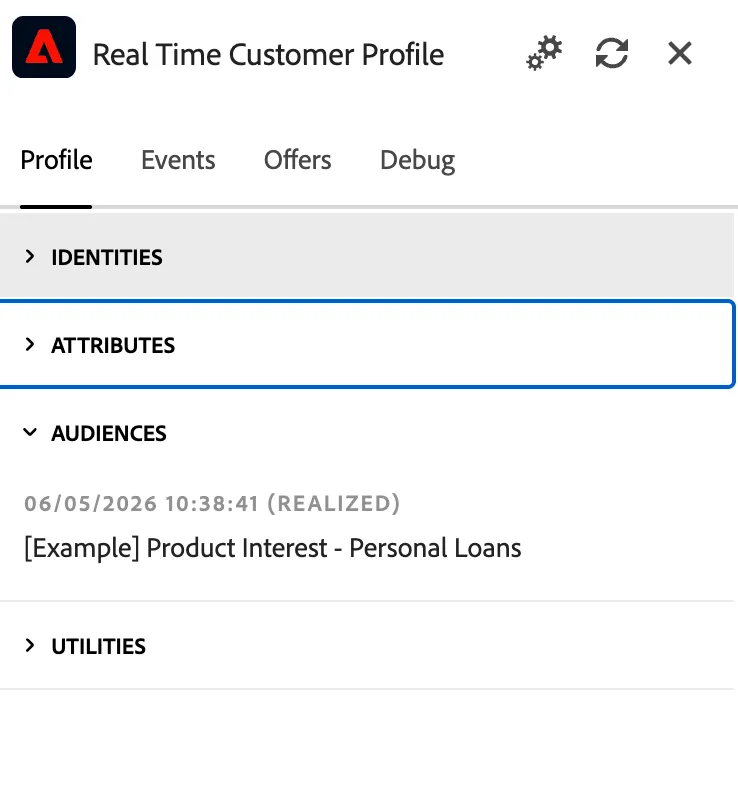Image resolution: width=738 pixels, height=802 pixels.
Task: Expand the Utilities section chevron
Action: pyautogui.click(x=30, y=645)
